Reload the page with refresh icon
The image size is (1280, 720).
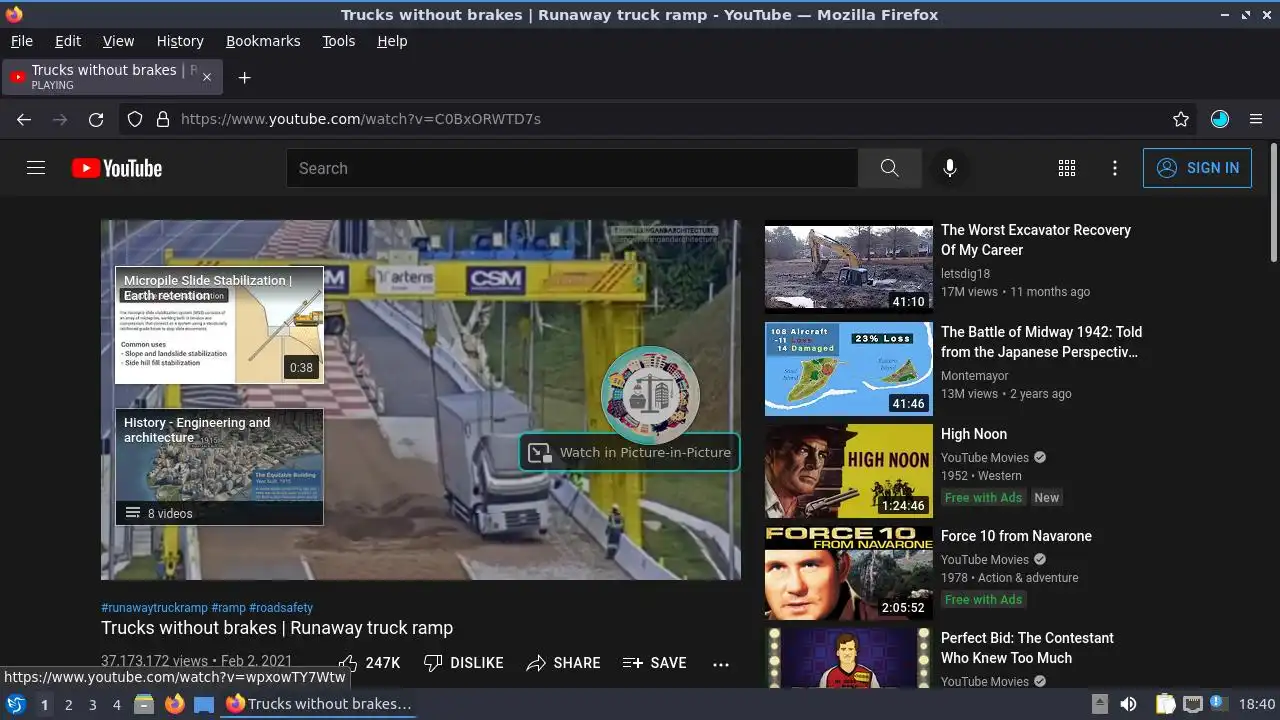click(x=96, y=119)
